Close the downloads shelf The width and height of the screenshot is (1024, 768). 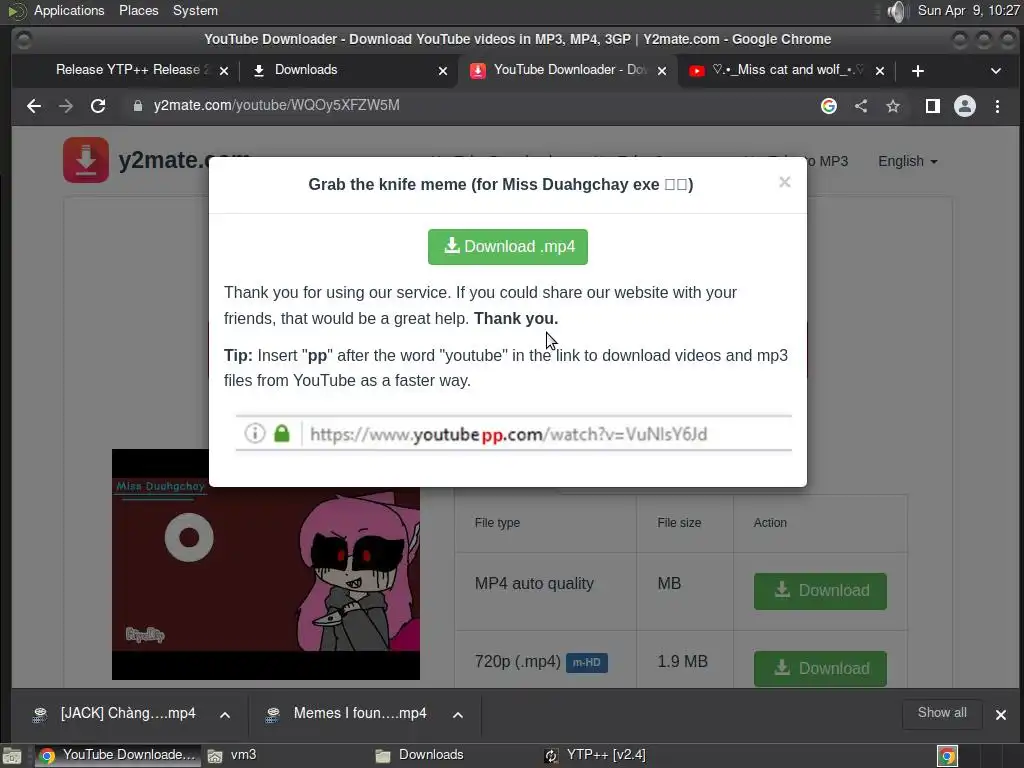(1000, 714)
